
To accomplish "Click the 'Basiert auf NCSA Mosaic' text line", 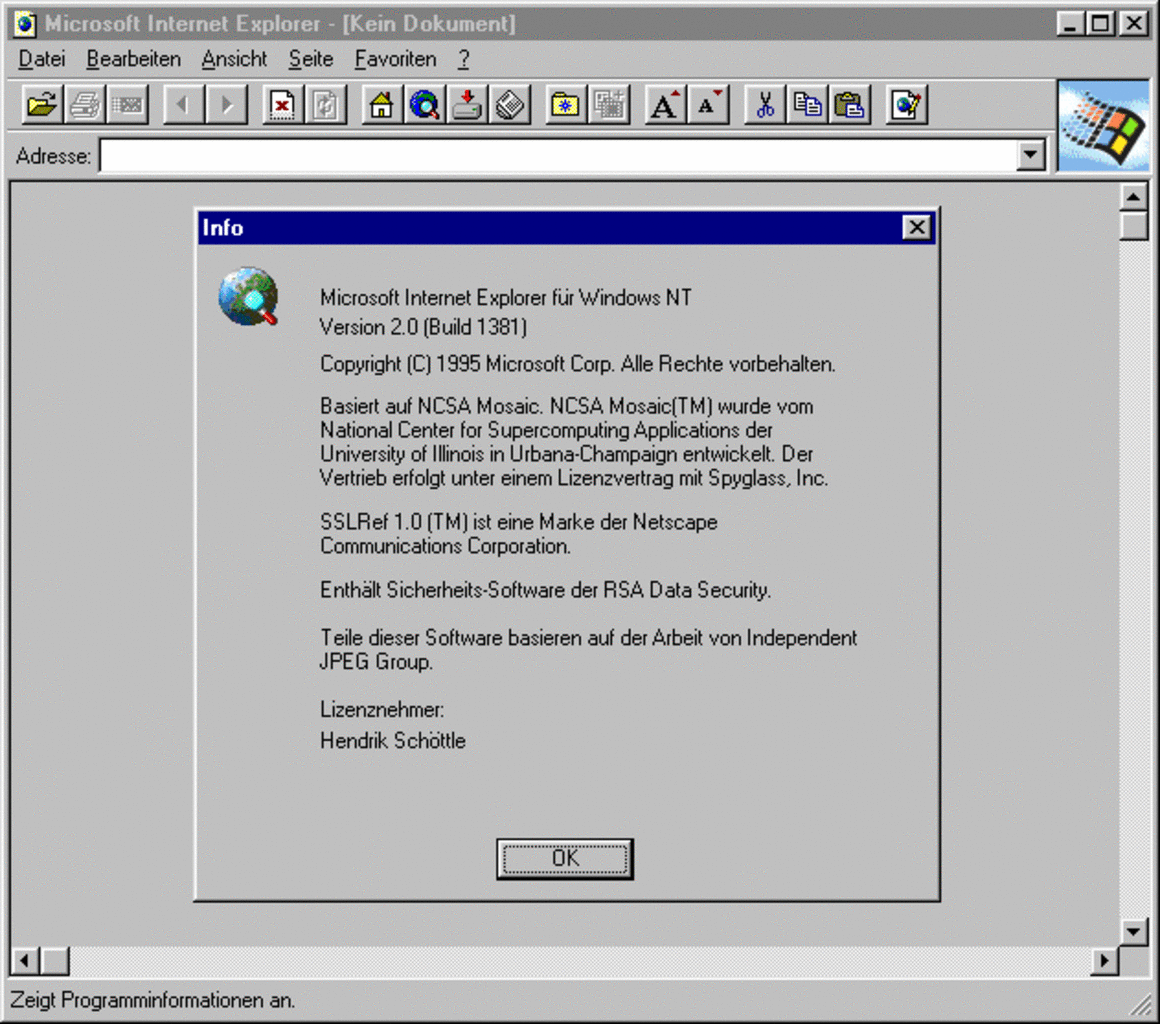I will click(567, 406).
